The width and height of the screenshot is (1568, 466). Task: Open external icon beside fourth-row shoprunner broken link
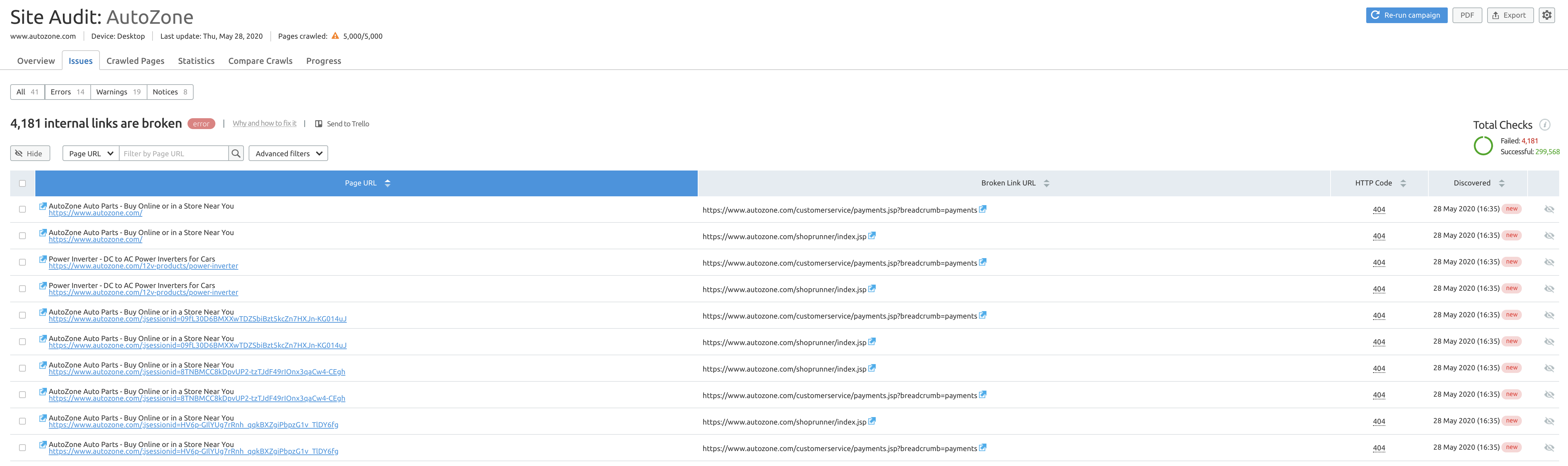pyautogui.click(x=872, y=288)
